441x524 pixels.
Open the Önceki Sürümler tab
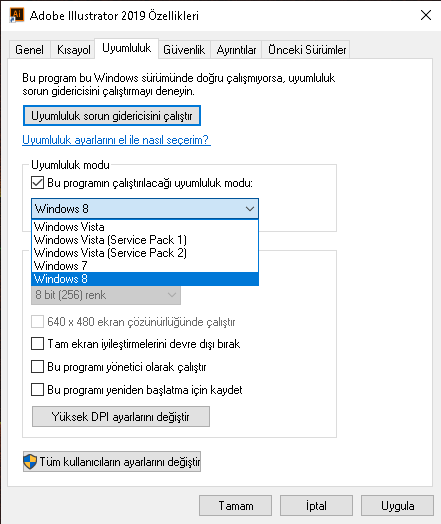pos(307,50)
